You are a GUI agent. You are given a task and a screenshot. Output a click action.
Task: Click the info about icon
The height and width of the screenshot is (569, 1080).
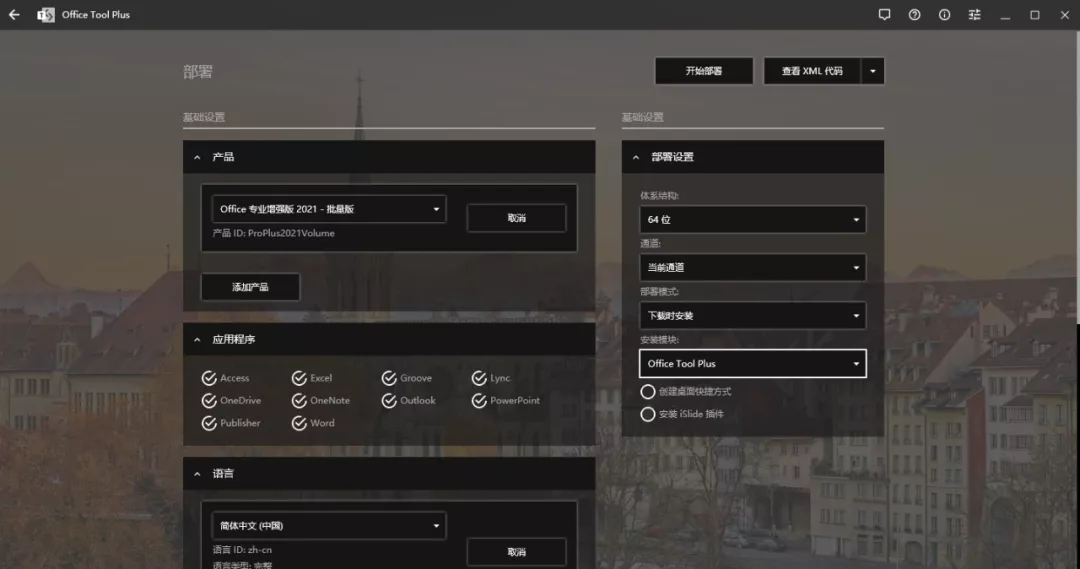(x=944, y=15)
